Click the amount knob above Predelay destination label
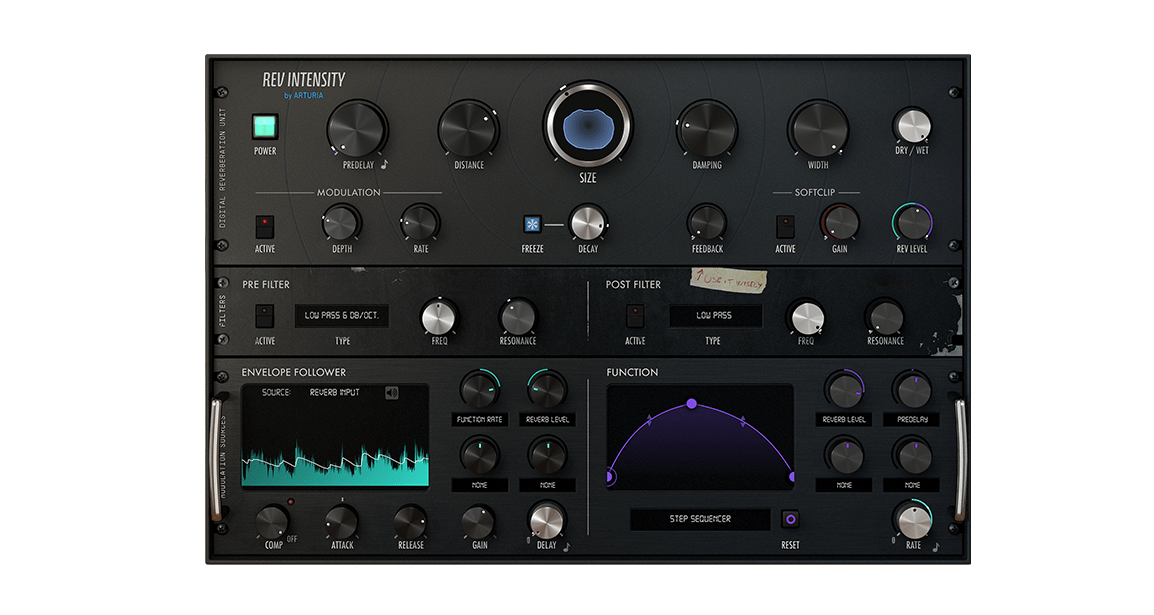 tap(913, 390)
